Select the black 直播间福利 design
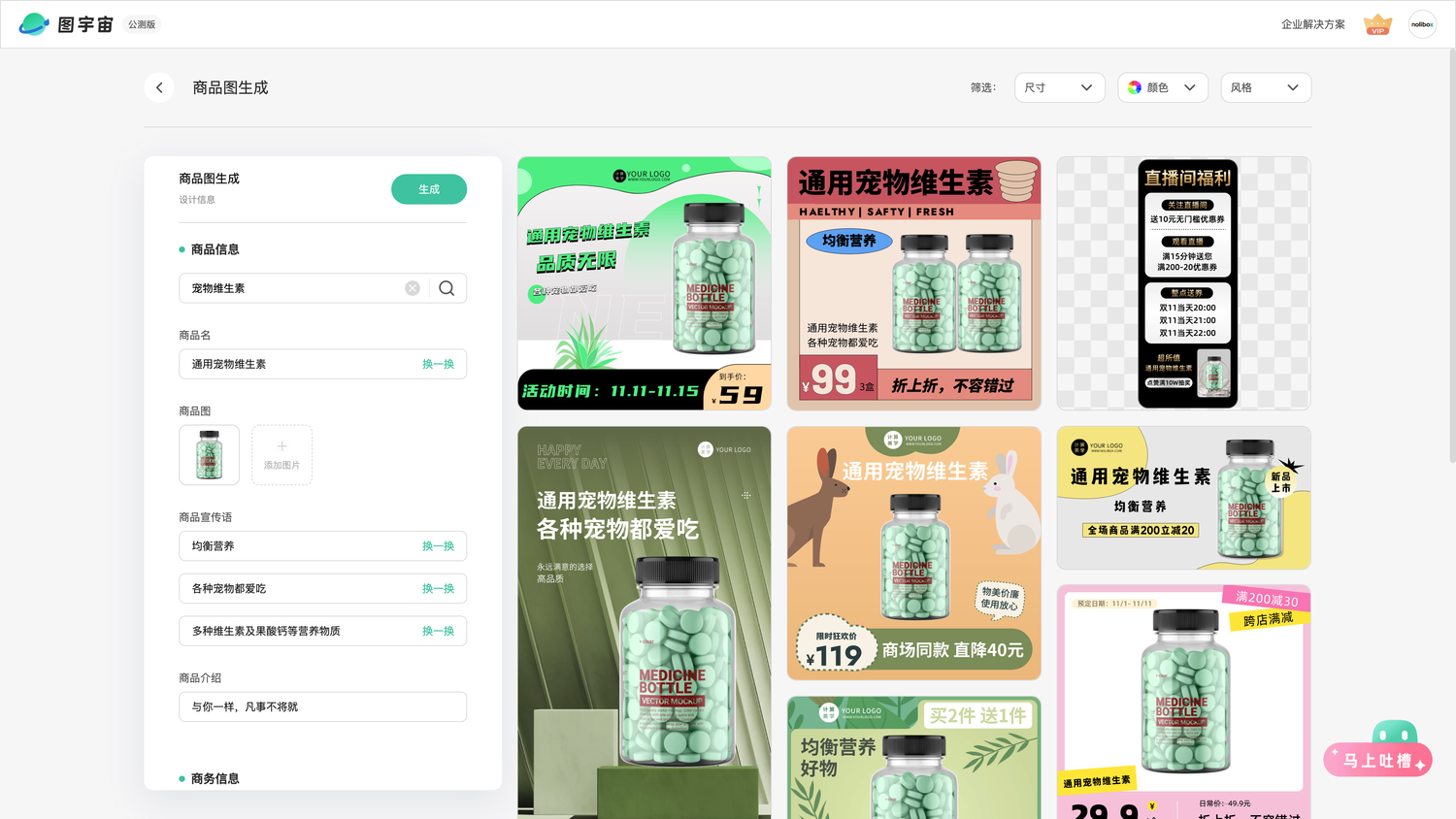This screenshot has width=1456, height=819. 1184,283
